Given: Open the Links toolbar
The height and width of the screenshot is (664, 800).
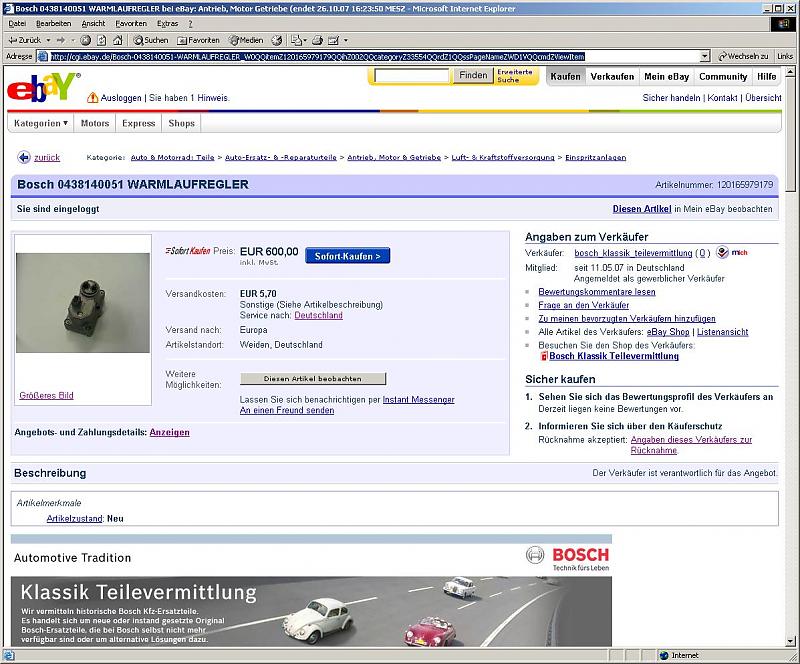Looking at the screenshot, I should click(x=785, y=56).
